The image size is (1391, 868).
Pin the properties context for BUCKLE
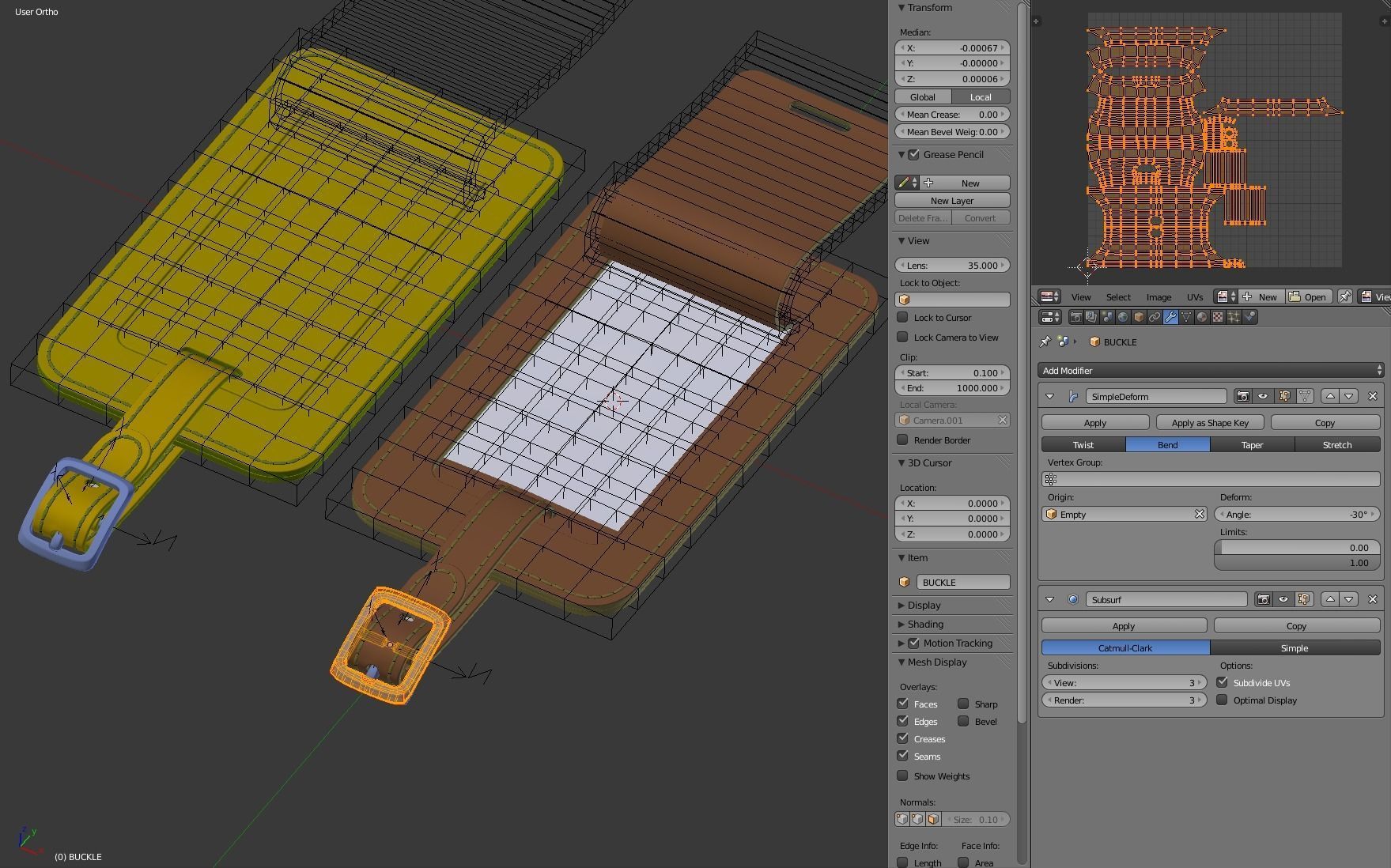point(1045,342)
